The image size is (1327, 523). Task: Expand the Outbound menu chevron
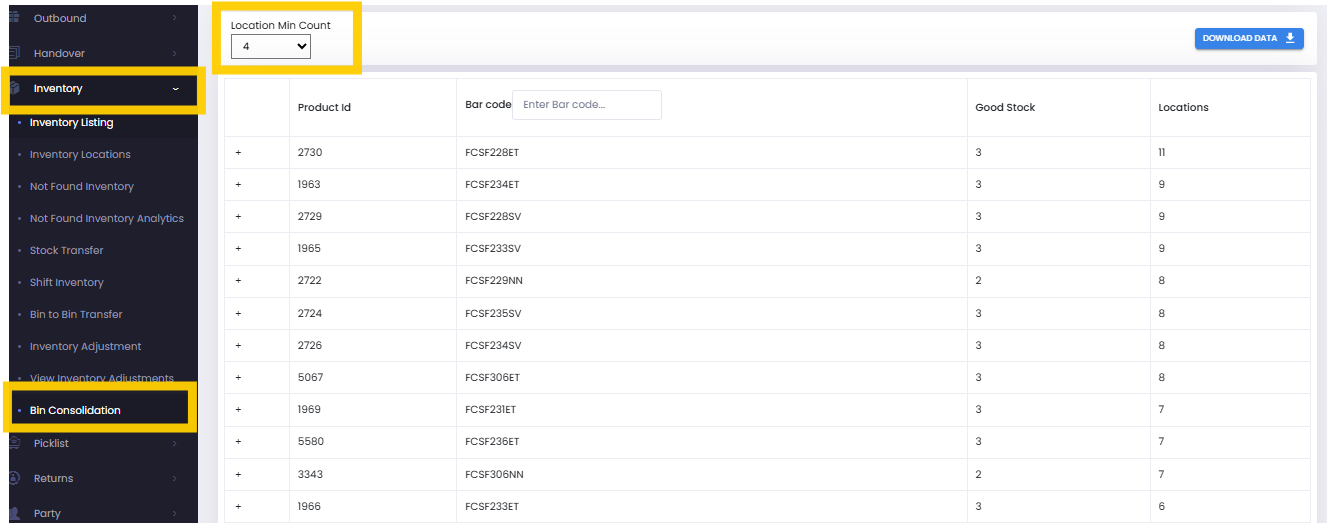point(174,18)
